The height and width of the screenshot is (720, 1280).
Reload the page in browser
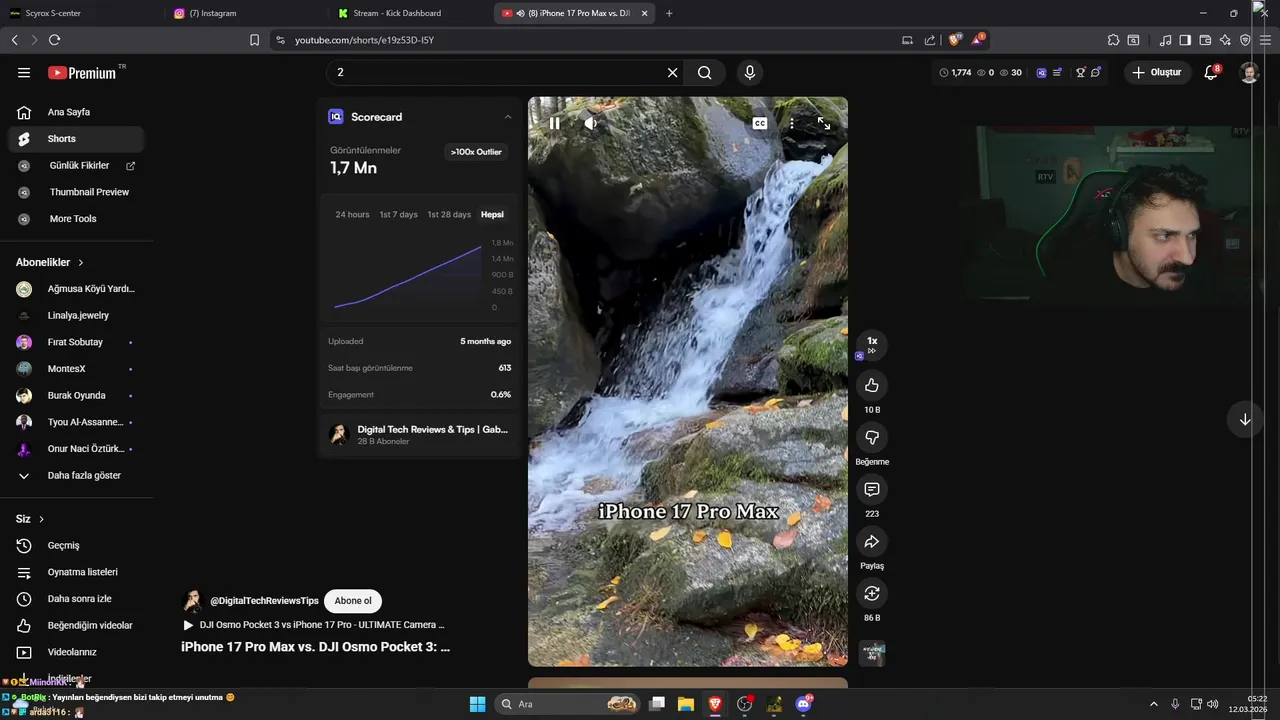[54, 40]
